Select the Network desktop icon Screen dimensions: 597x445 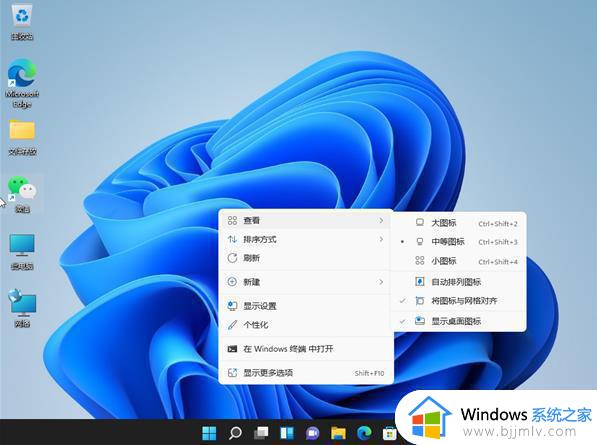[x=22, y=308]
